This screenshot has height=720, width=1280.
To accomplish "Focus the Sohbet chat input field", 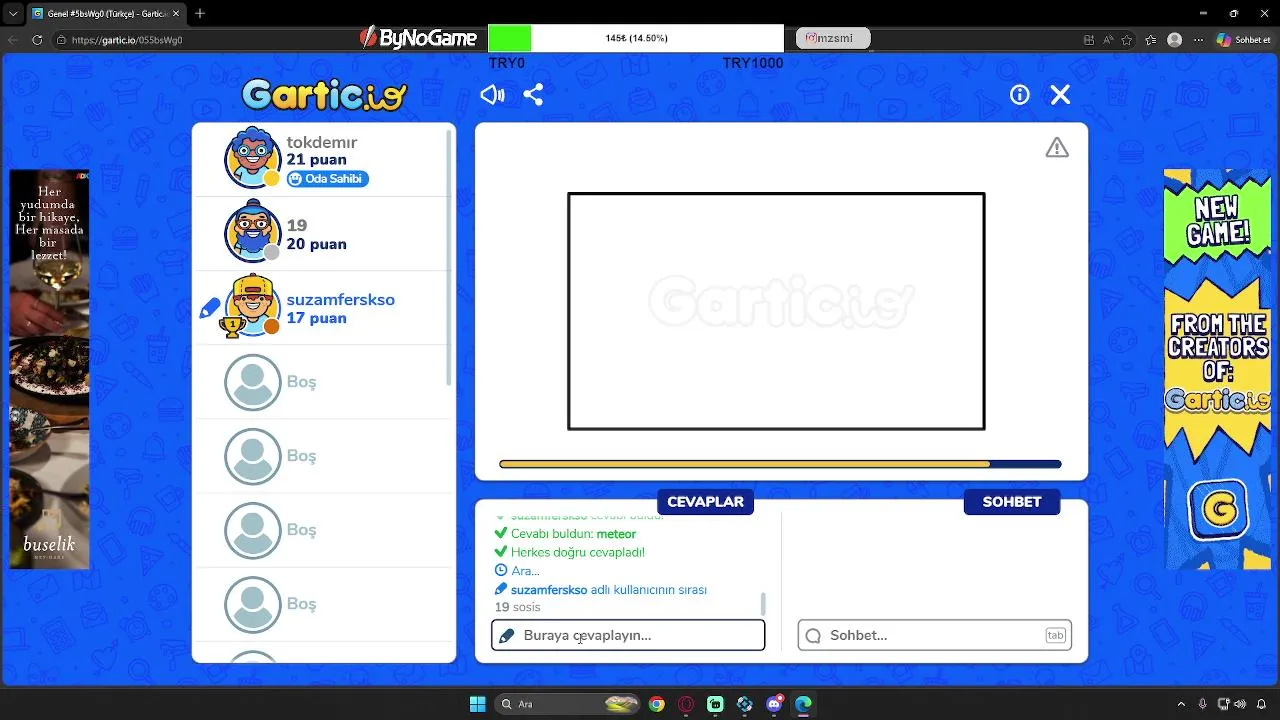I will click(934, 635).
